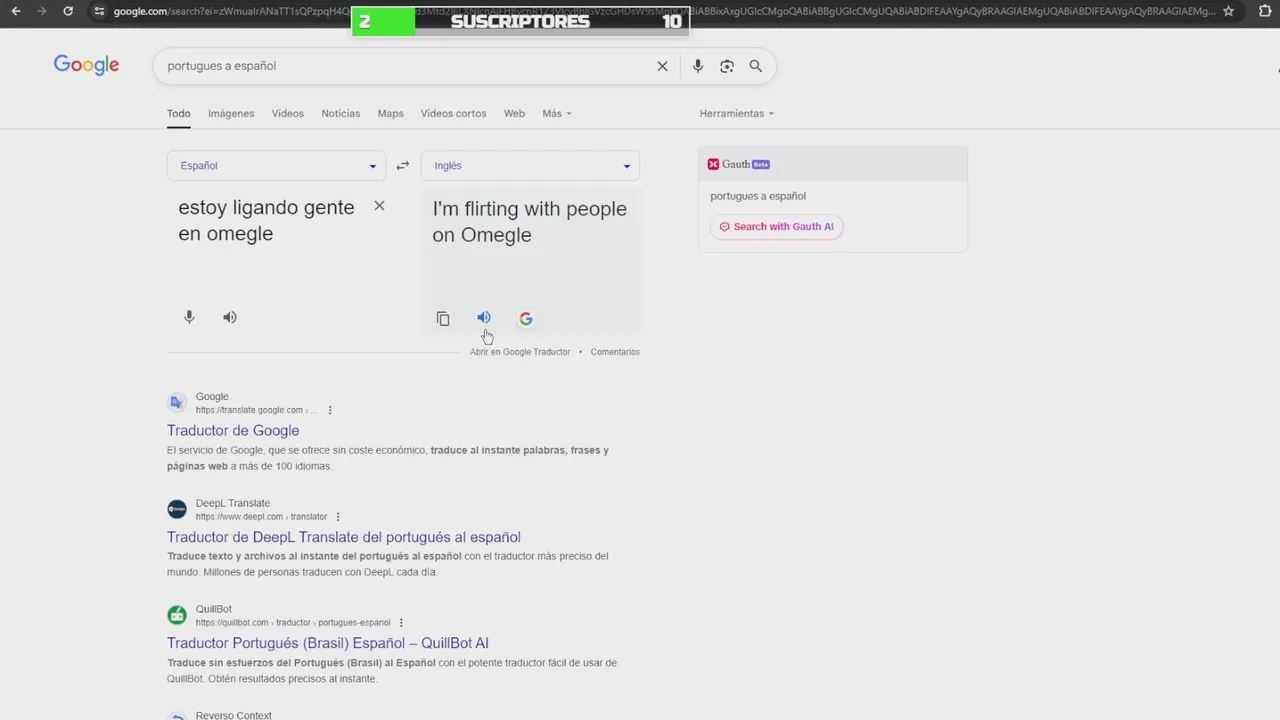Screen dimensions: 1280x720
Task: Use translator microphone for voice input
Action: point(189,317)
